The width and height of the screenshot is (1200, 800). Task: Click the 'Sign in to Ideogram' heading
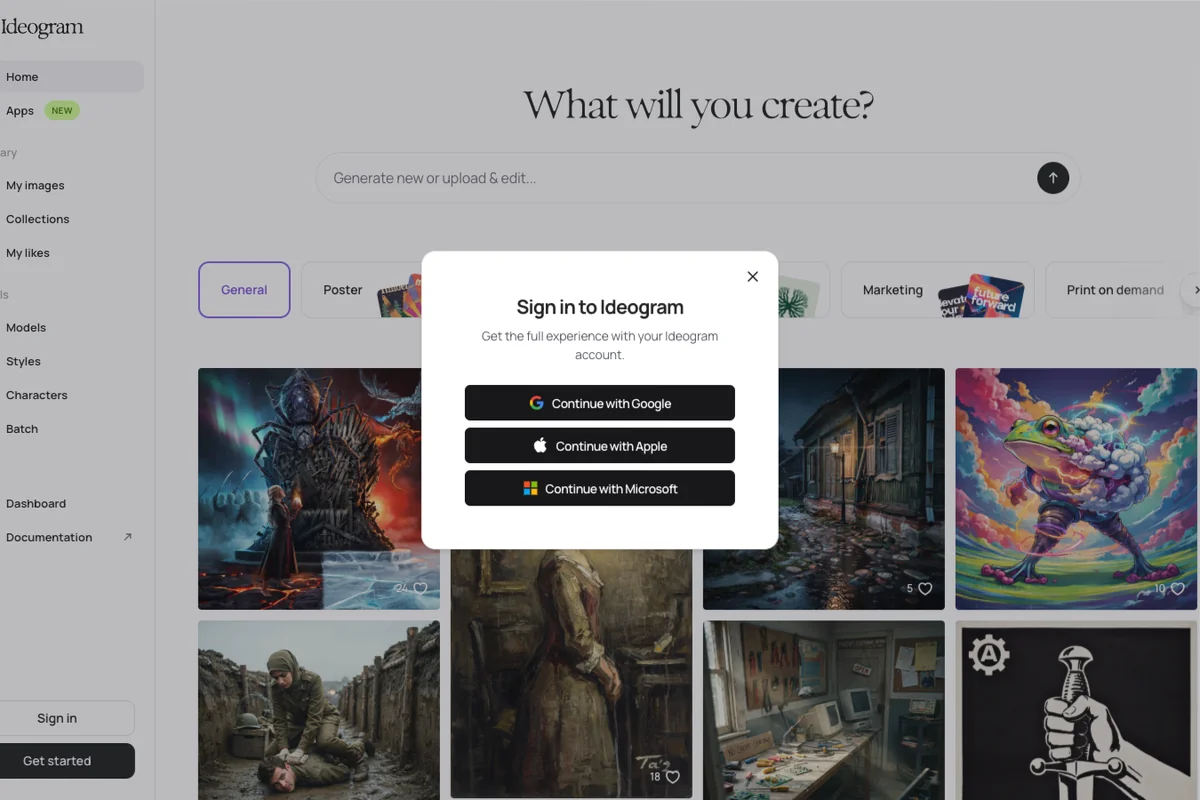(600, 307)
